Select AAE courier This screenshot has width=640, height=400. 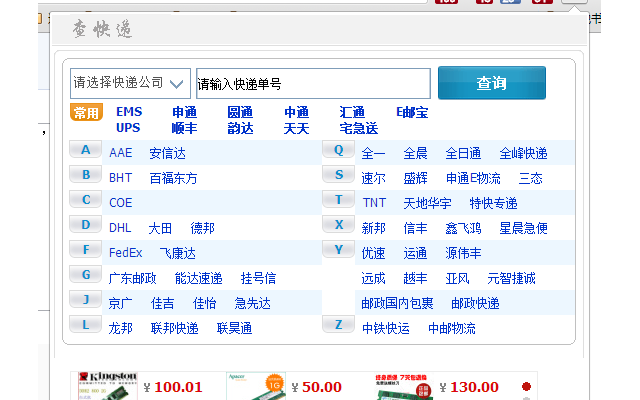click(x=120, y=153)
